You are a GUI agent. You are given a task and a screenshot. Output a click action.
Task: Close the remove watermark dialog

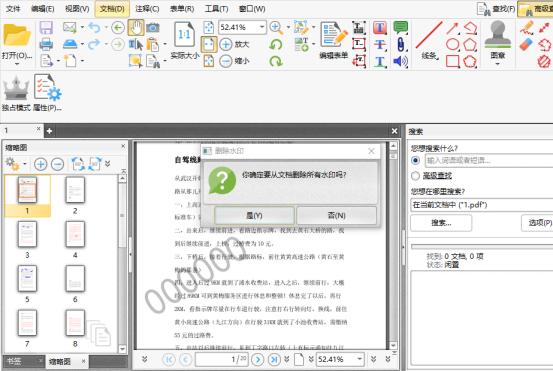371,151
